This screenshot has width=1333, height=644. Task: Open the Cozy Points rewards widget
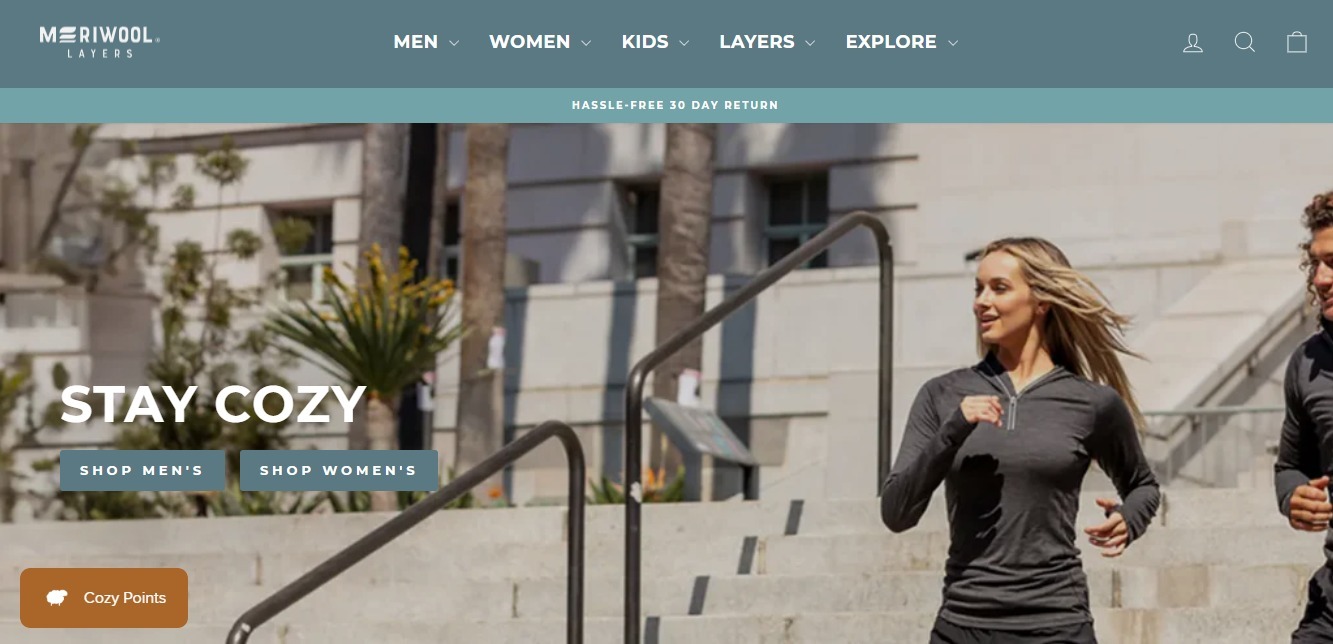[104, 598]
